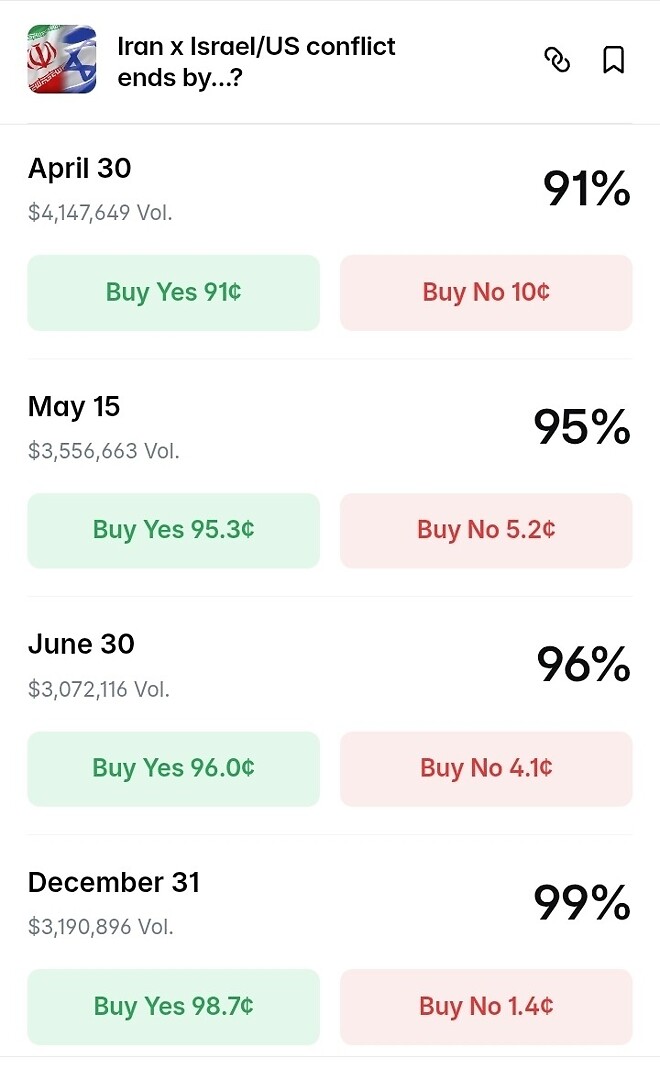Open the April 30 outcome row

click(80, 168)
